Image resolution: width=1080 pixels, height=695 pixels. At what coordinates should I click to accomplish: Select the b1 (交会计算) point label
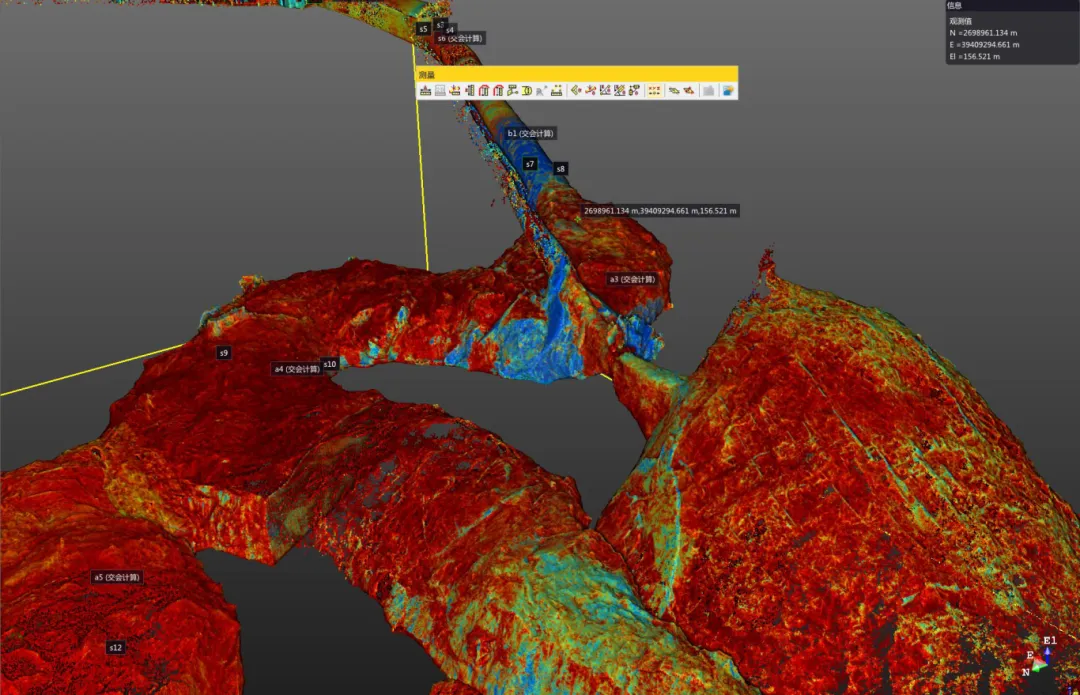530,133
